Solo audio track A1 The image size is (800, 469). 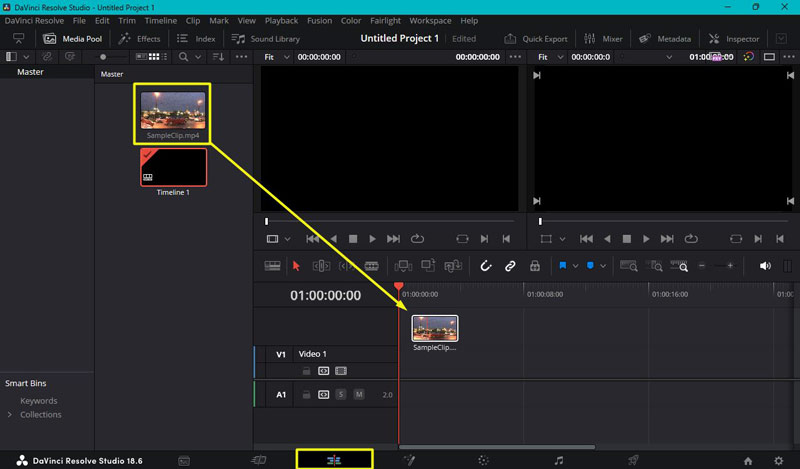point(341,395)
